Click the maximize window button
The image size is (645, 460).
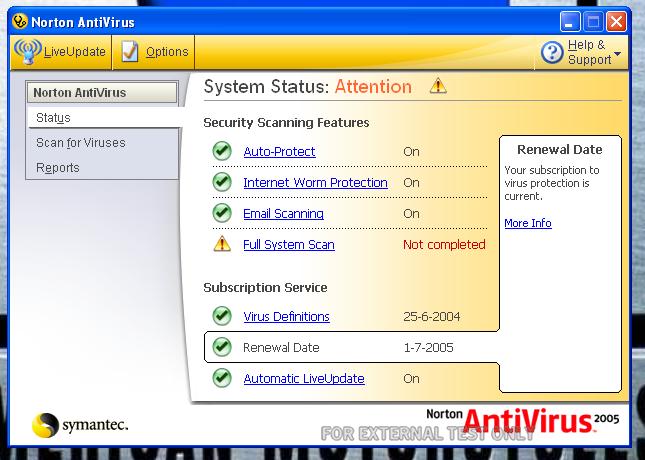click(593, 21)
